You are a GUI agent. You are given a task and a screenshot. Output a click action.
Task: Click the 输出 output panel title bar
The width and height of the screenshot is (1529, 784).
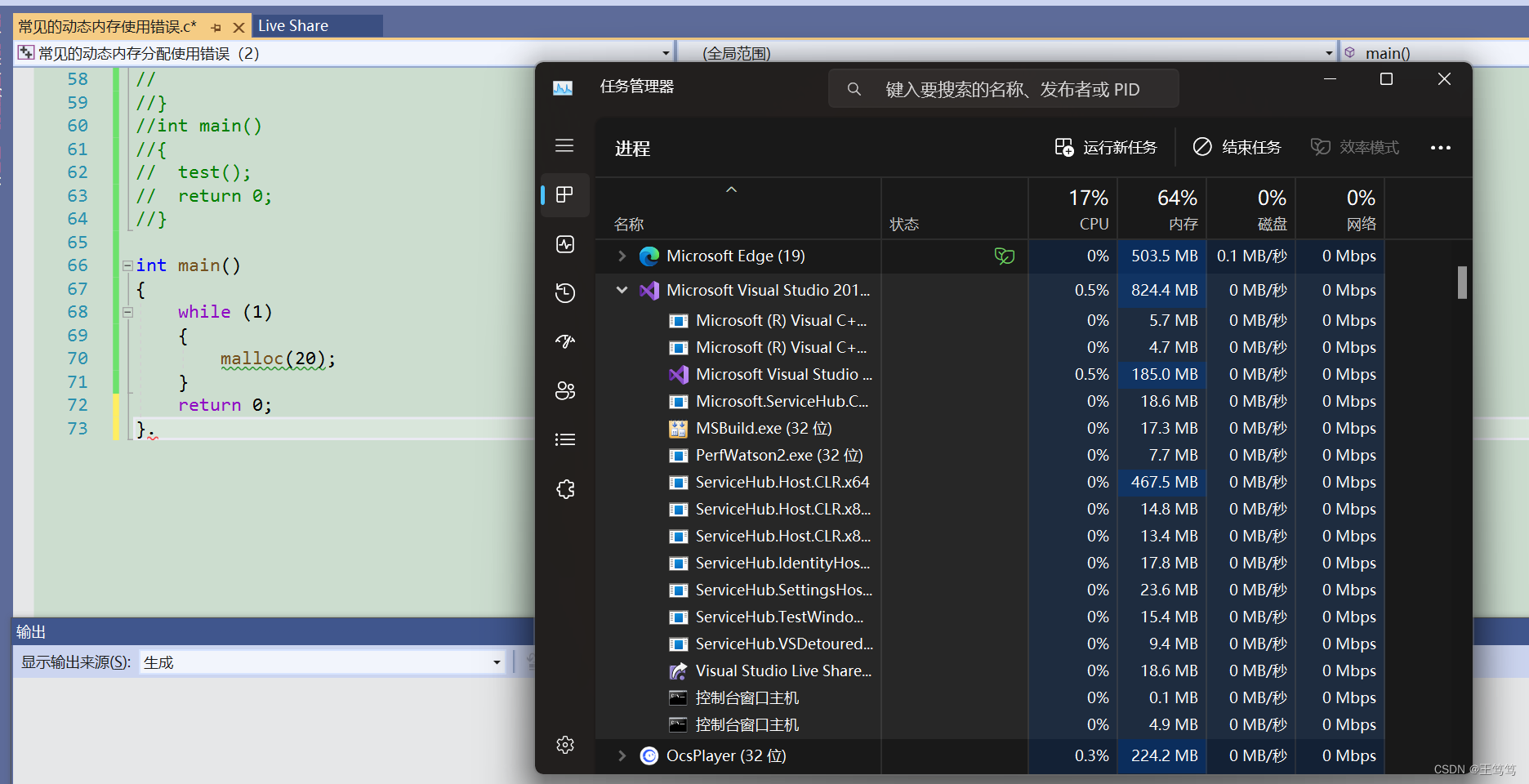coord(274,632)
